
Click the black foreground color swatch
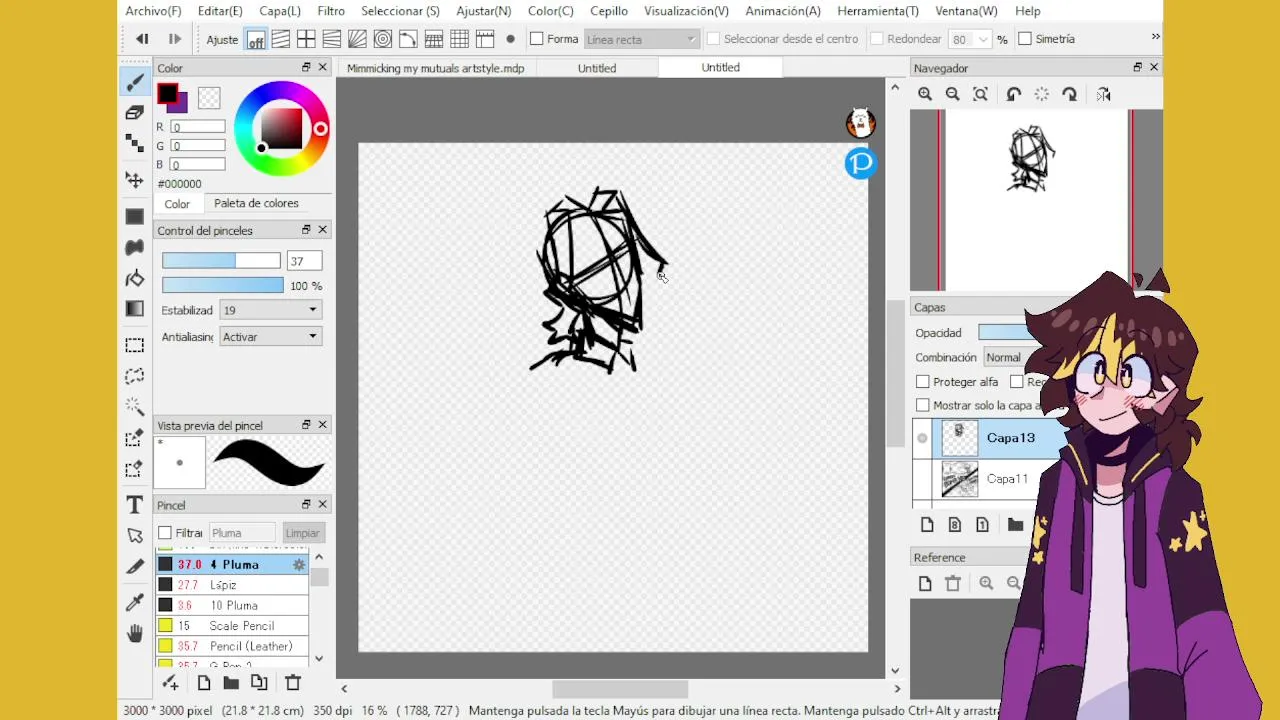click(167, 95)
